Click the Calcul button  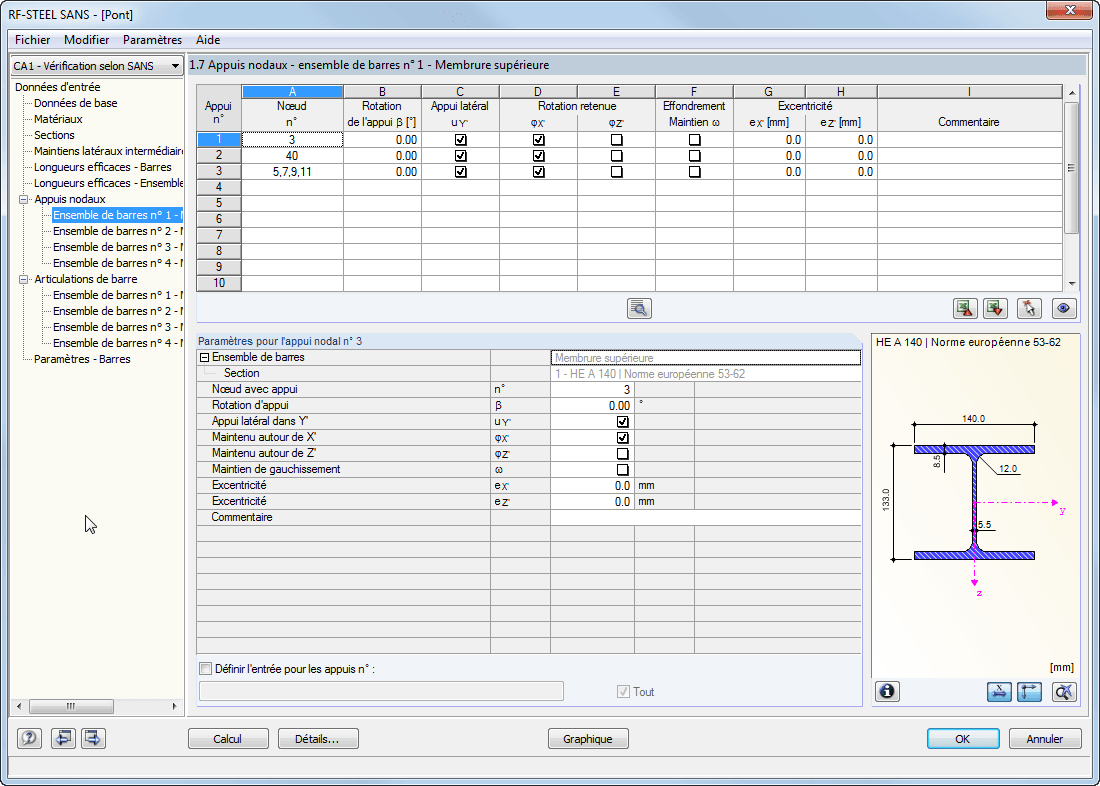coord(228,738)
